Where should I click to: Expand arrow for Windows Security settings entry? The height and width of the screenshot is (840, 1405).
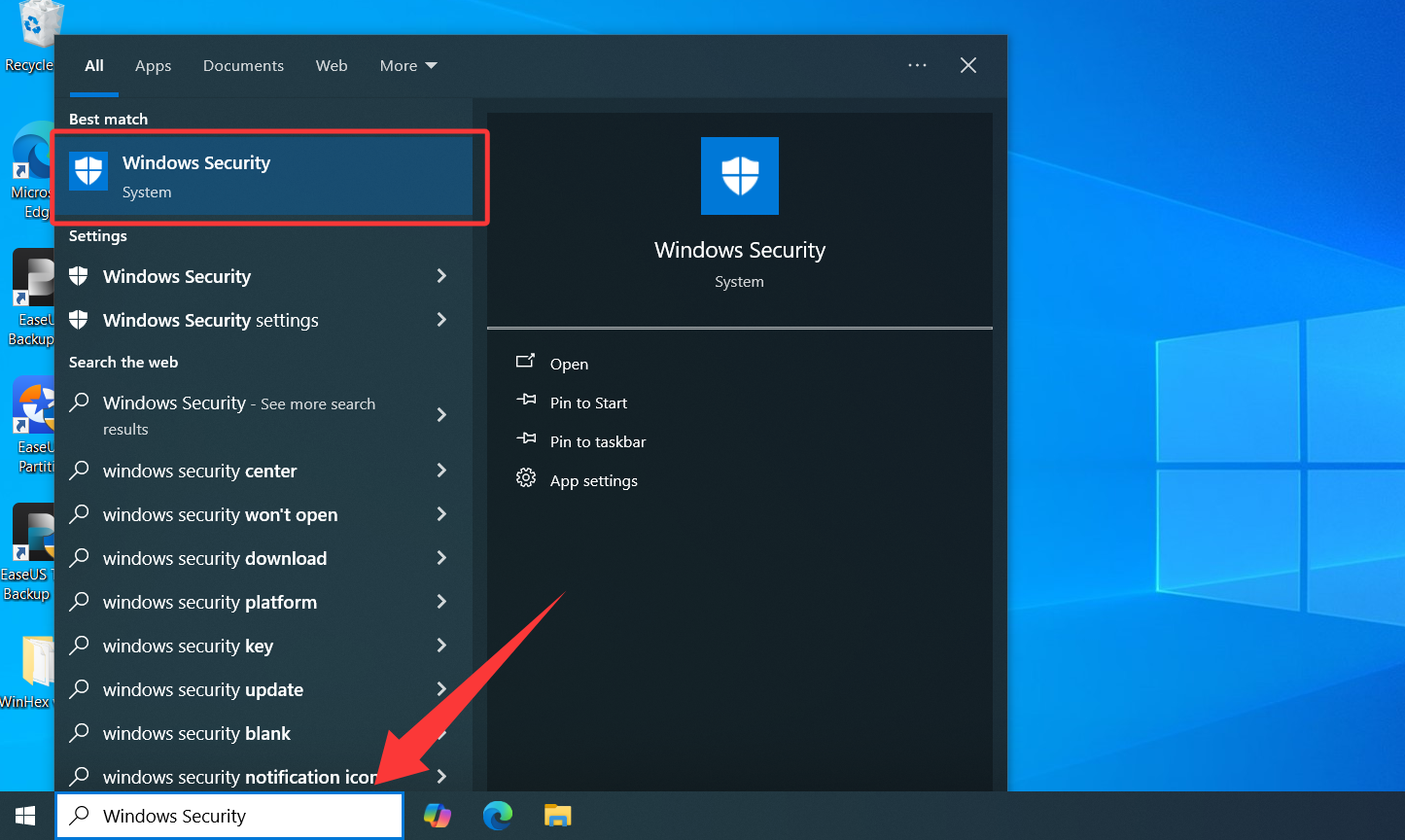[x=442, y=320]
